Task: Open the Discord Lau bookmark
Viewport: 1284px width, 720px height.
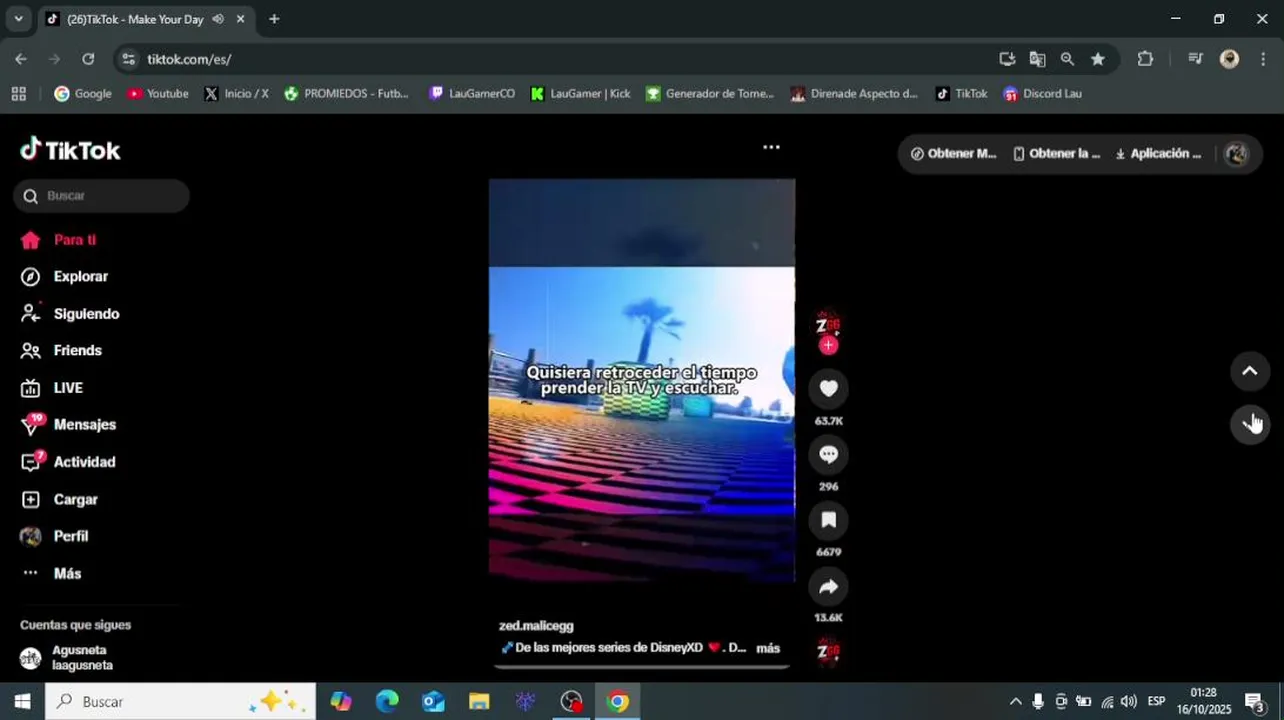Action: (1042, 94)
